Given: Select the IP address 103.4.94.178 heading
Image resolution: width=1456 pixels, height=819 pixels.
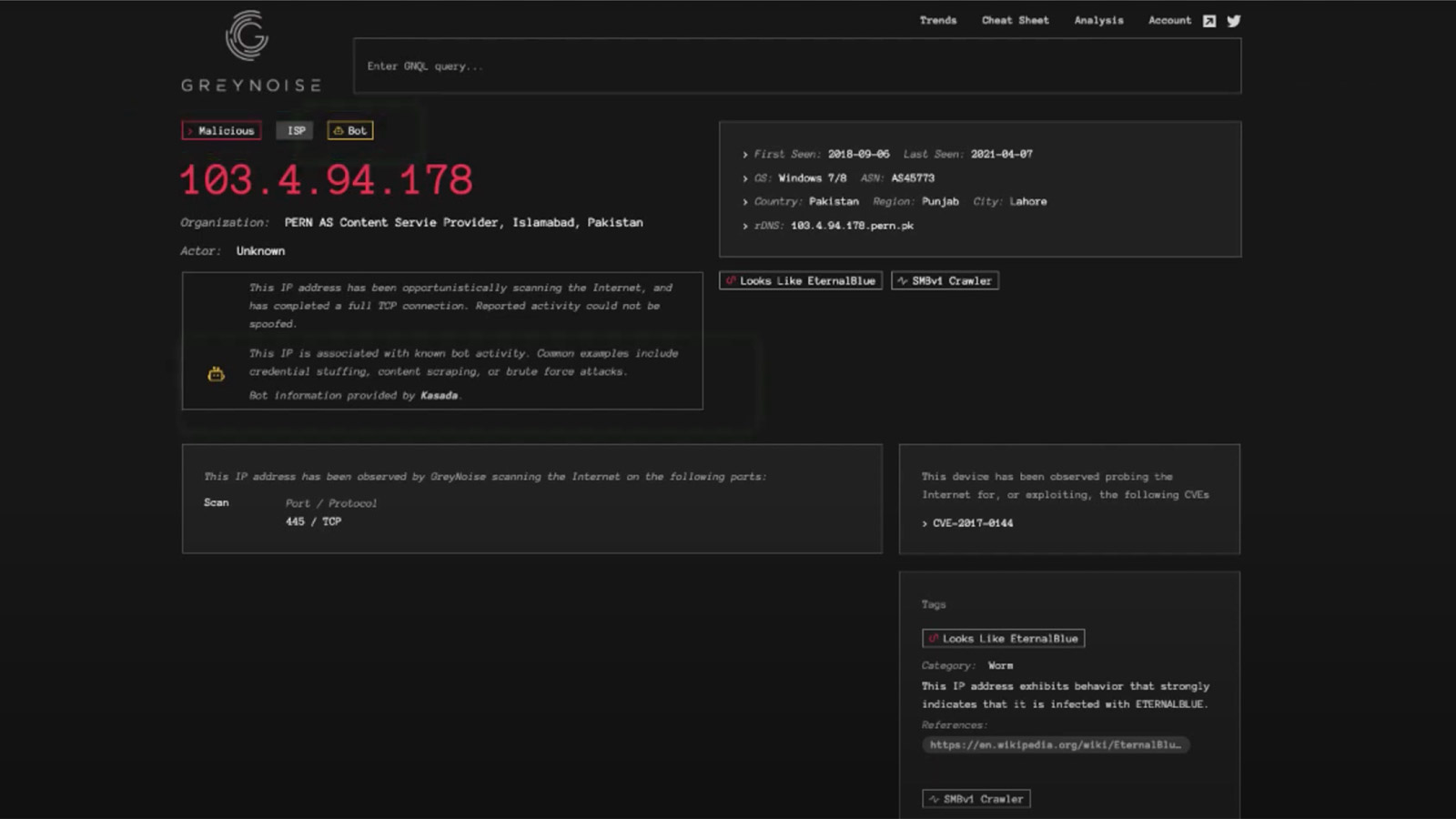Looking at the screenshot, I should (x=326, y=179).
